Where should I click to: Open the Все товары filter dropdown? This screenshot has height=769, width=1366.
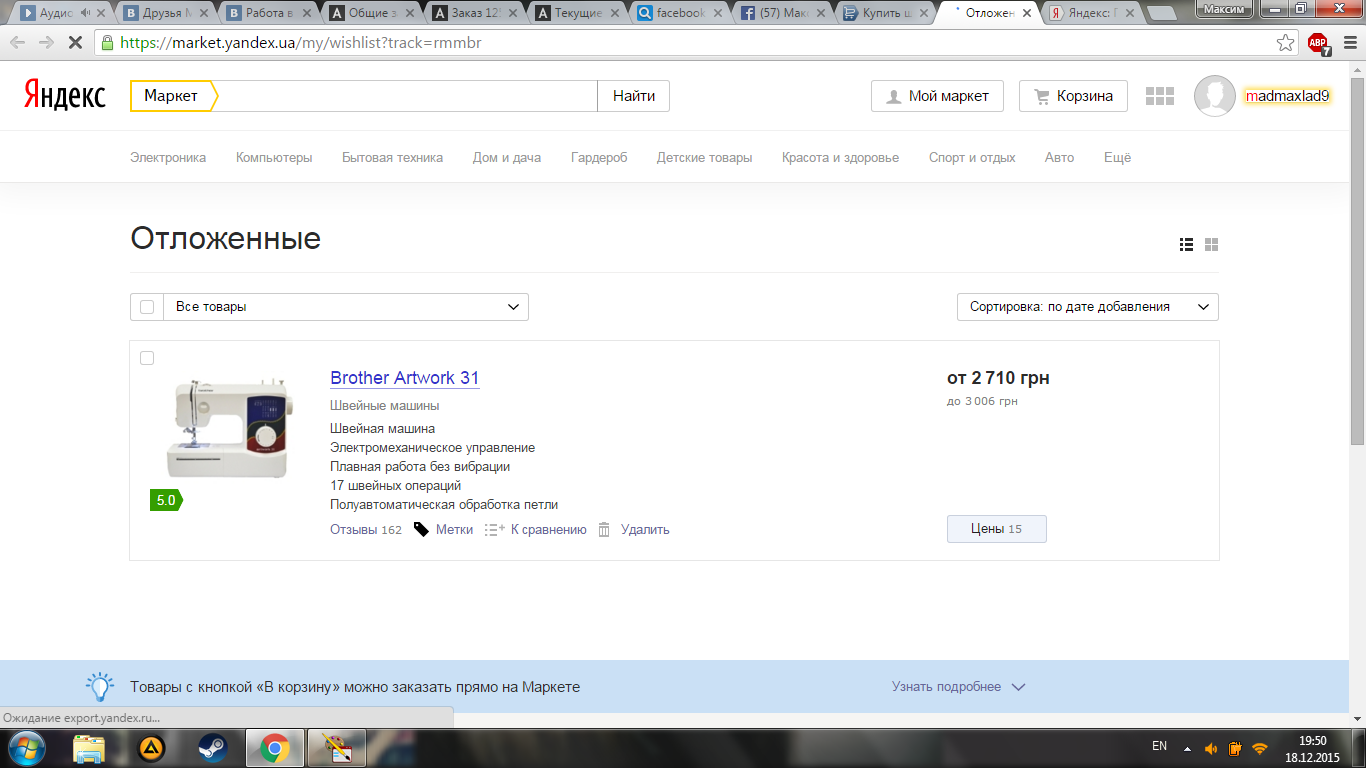(x=346, y=307)
